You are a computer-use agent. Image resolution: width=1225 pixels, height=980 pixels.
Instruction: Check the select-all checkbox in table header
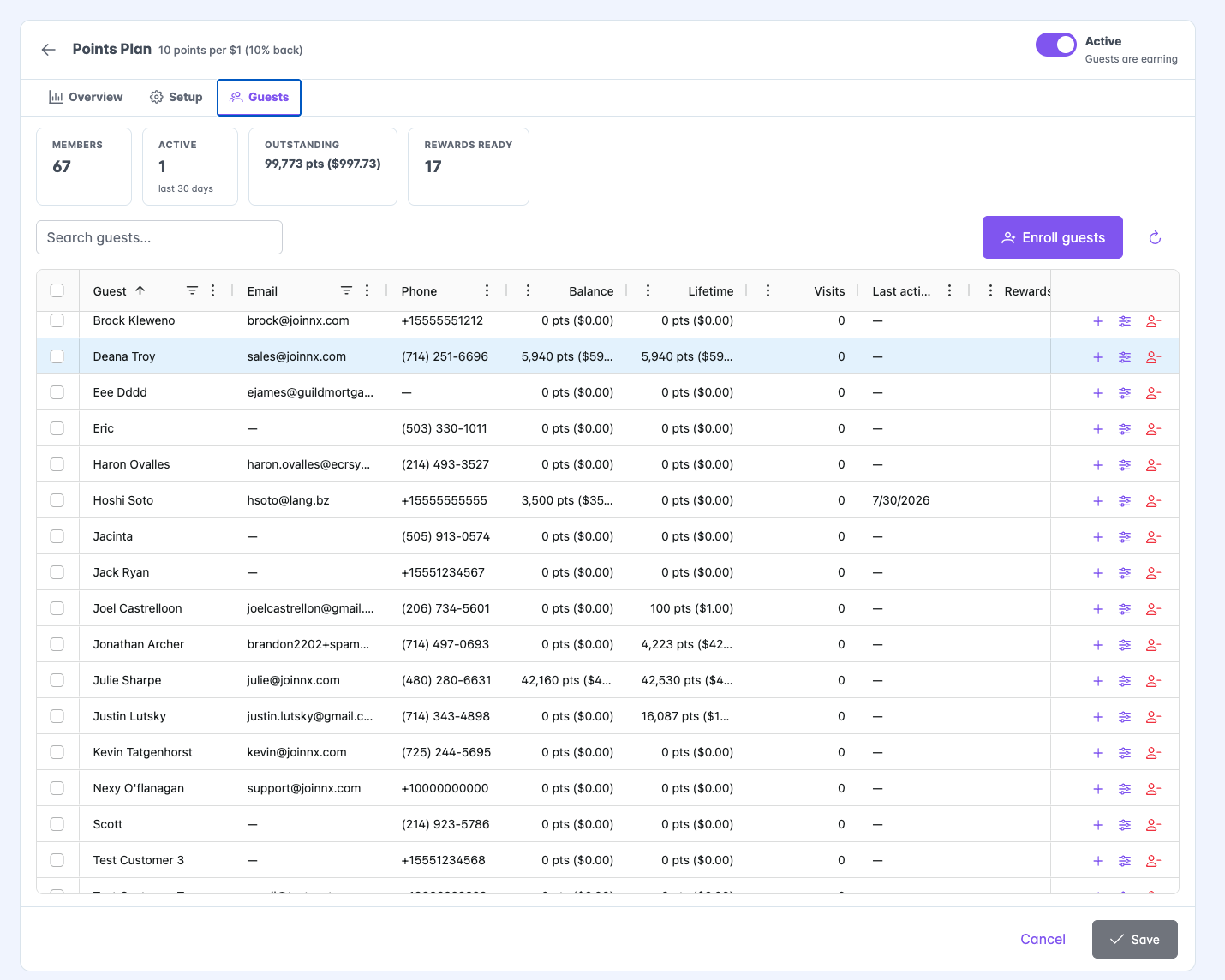[x=57, y=290]
